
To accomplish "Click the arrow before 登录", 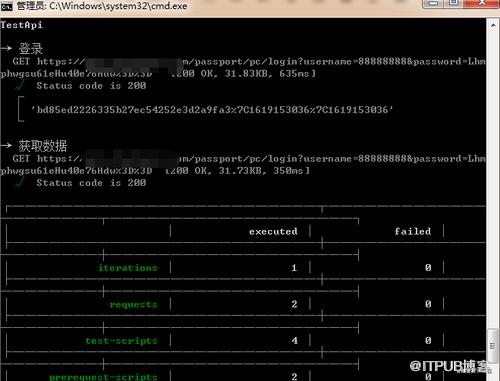I will (6, 49).
